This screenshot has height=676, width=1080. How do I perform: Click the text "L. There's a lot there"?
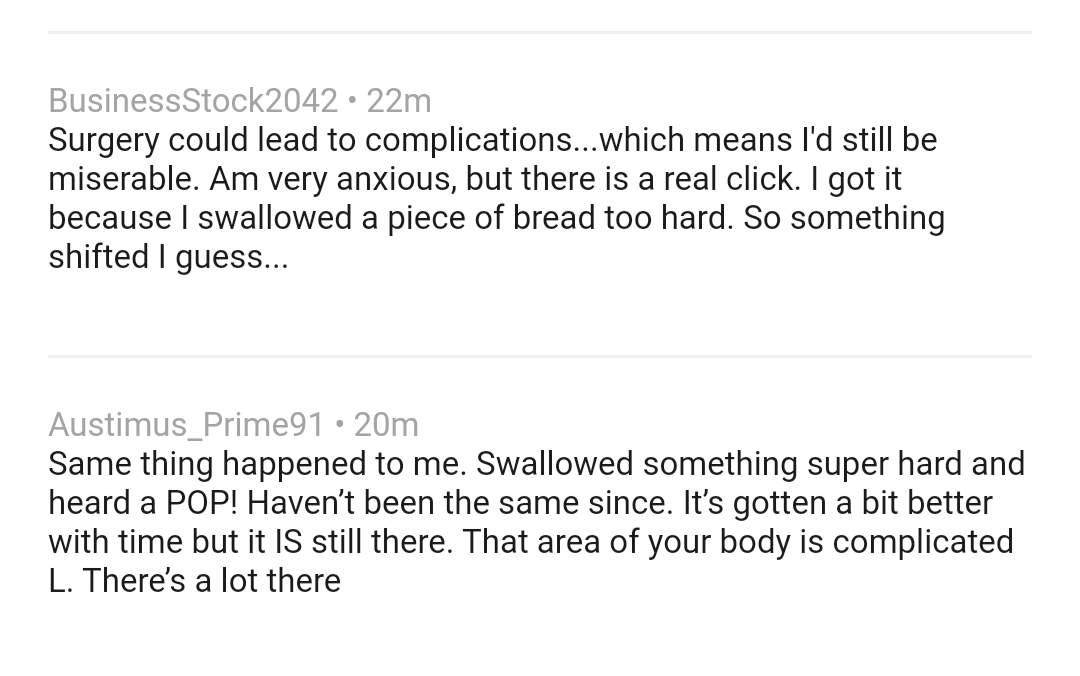[x=194, y=580]
